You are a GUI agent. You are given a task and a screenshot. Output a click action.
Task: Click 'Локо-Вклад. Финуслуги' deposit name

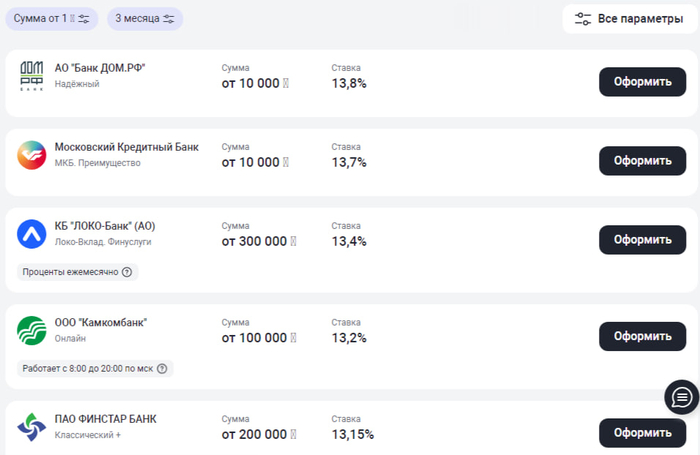(x=103, y=242)
